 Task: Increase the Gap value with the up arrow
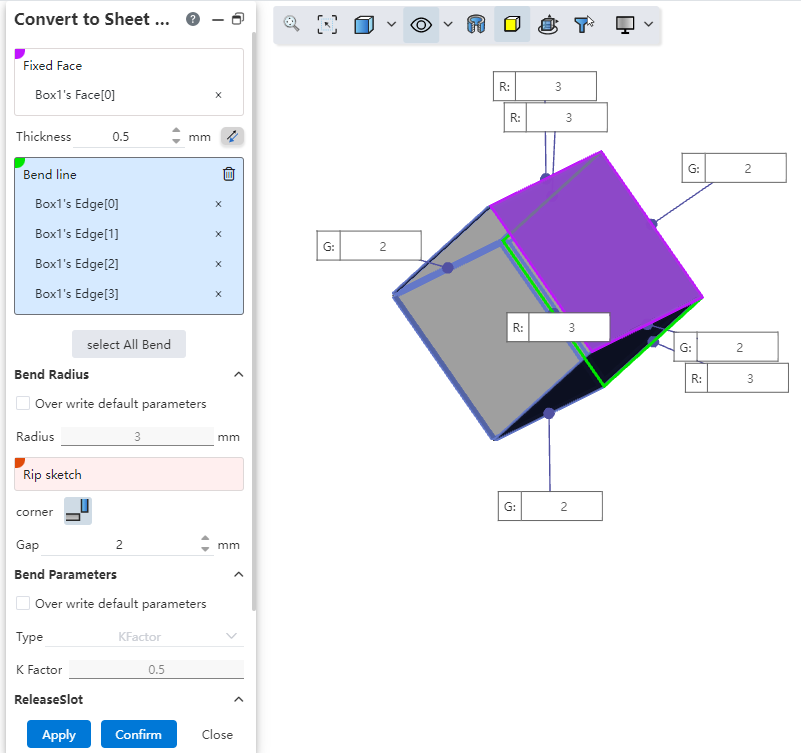tap(205, 538)
